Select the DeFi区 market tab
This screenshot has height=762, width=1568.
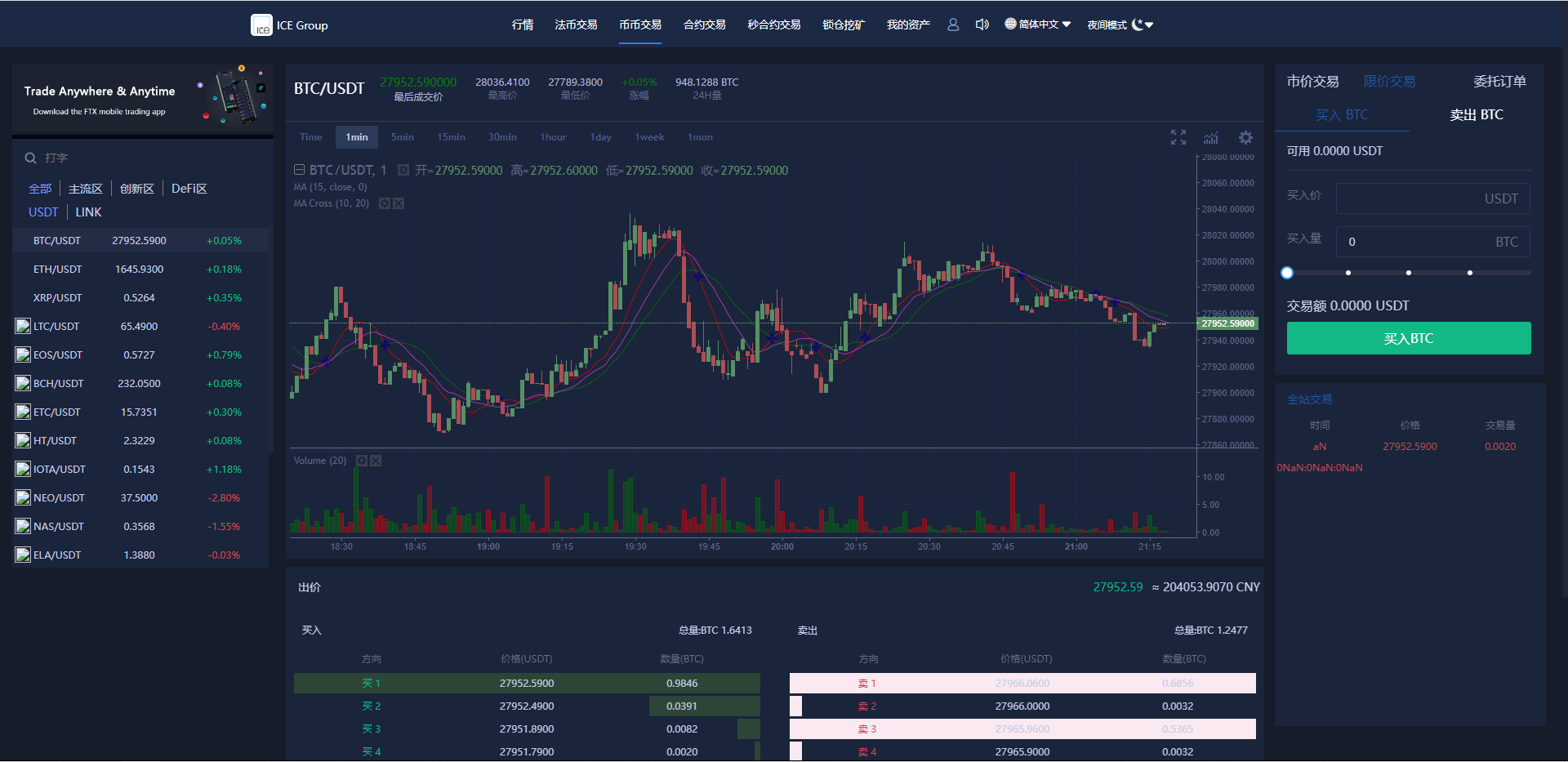189,189
